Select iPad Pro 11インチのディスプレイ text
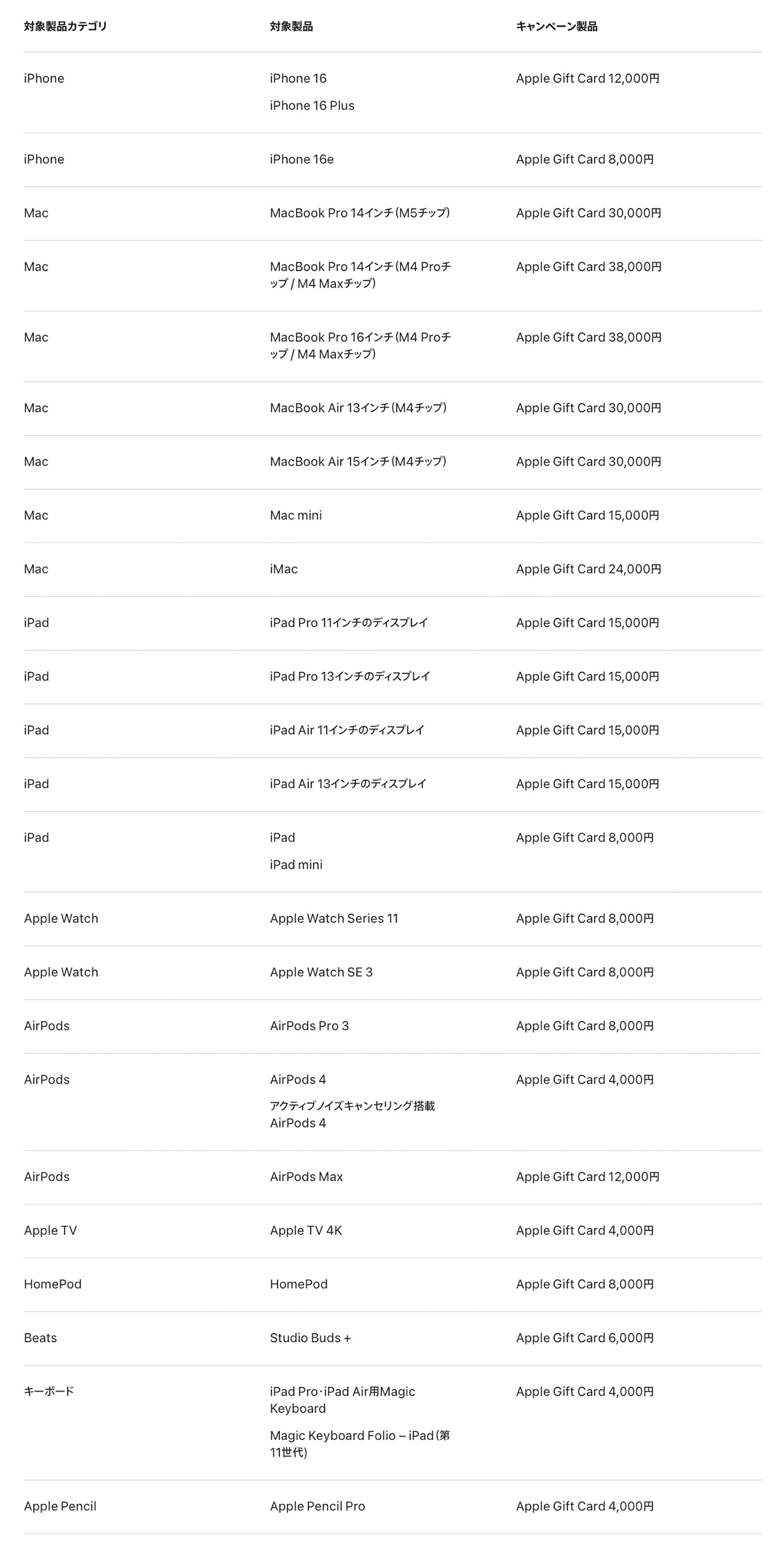This screenshot has width=784, height=1557. click(x=349, y=623)
